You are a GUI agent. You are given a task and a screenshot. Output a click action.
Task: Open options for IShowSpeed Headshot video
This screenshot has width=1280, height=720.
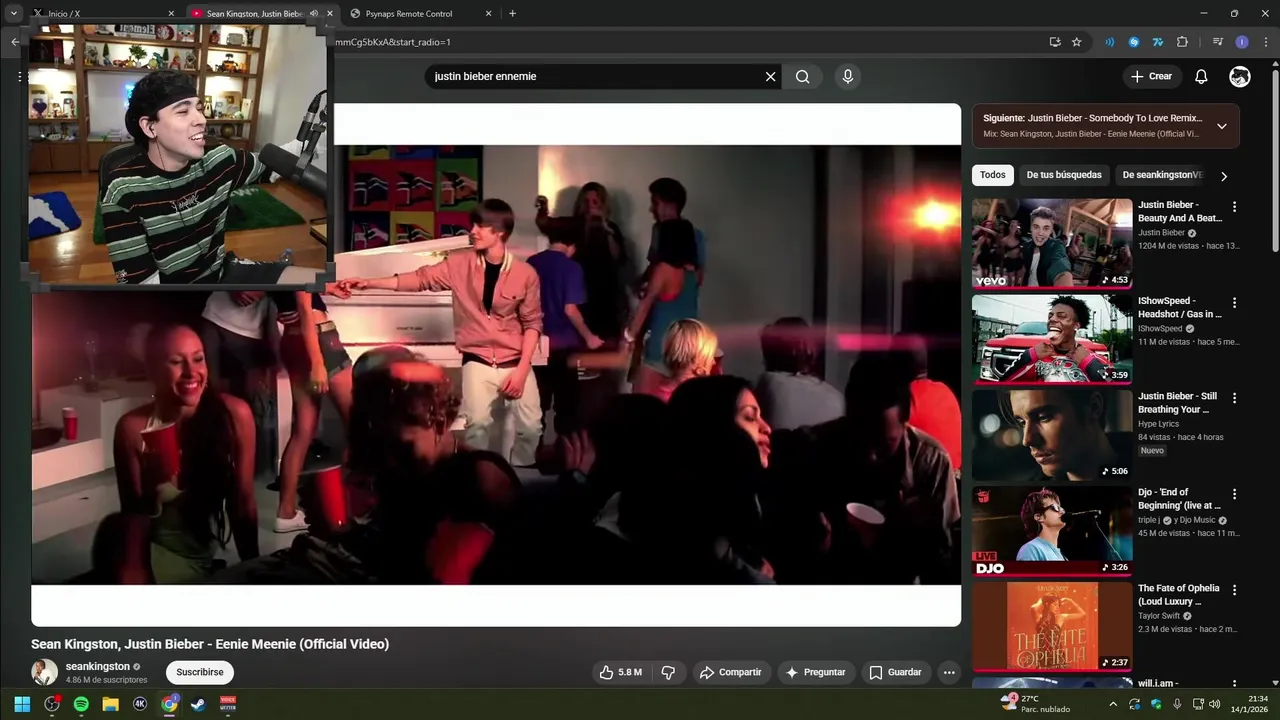[x=1234, y=302]
